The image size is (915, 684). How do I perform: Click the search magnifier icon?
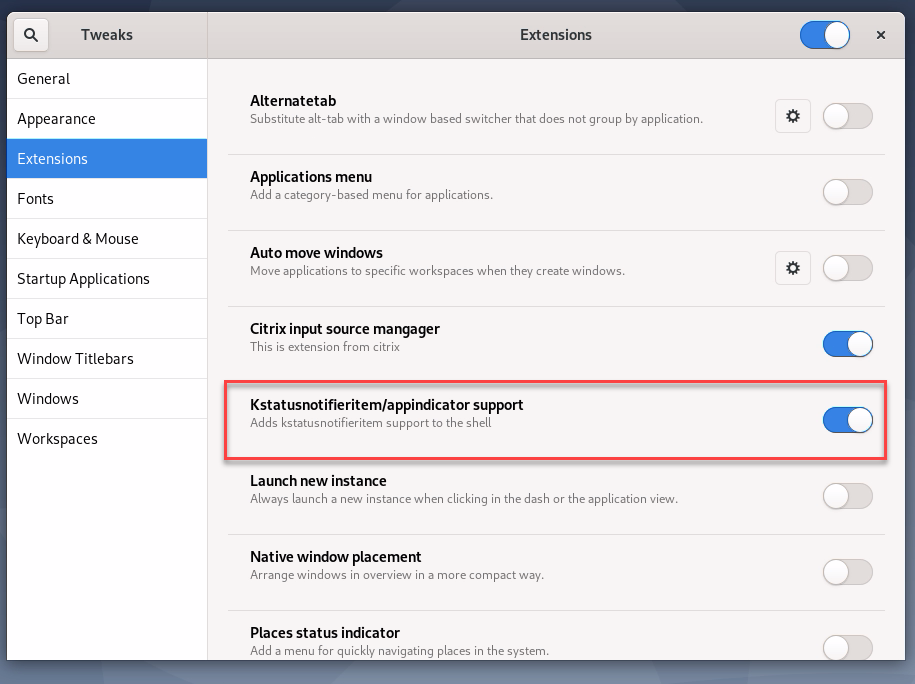coord(30,34)
